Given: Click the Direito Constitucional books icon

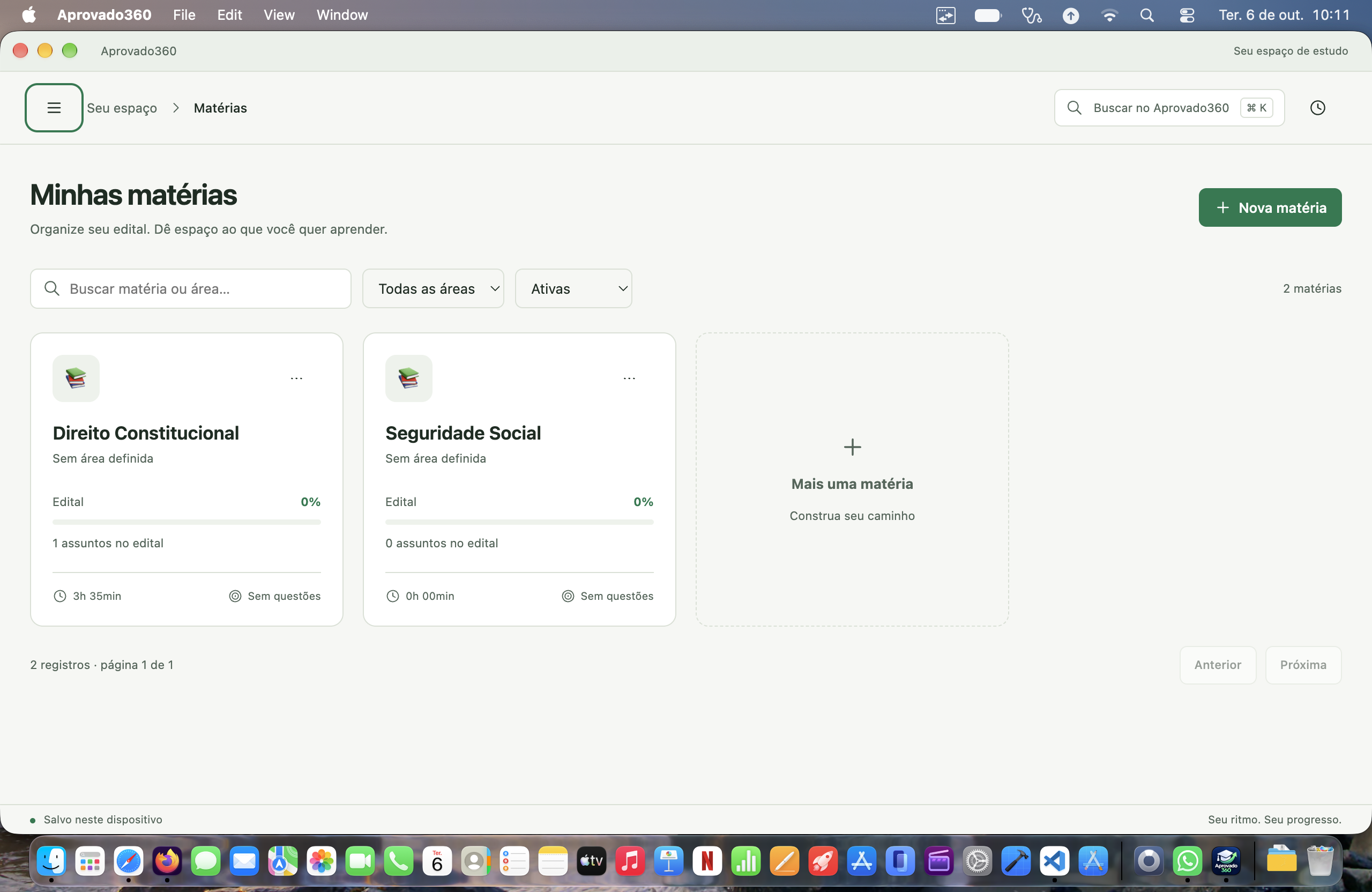Looking at the screenshot, I should (x=76, y=378).
